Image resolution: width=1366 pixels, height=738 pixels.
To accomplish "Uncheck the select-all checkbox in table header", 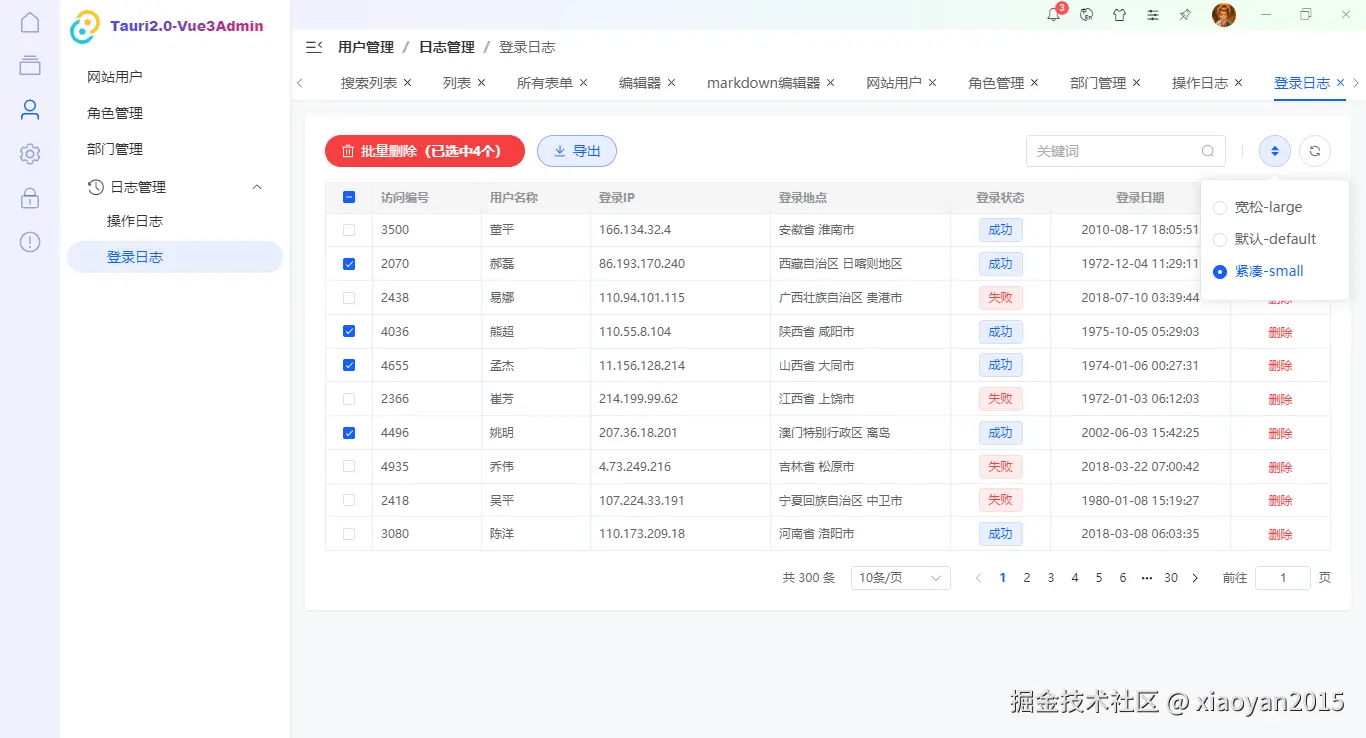I will coord(348,197).
